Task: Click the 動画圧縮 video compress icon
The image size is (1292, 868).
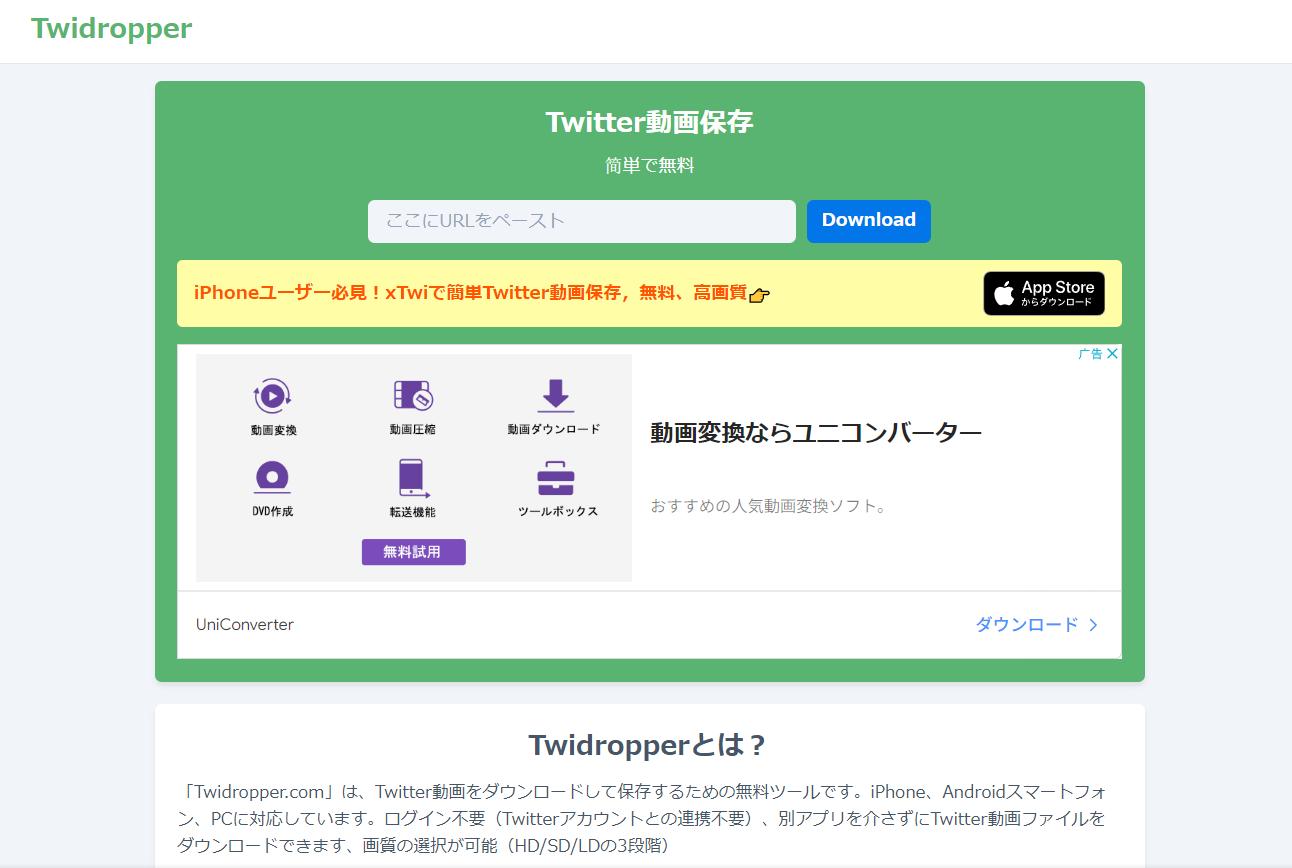Action: tap(412, 396)
